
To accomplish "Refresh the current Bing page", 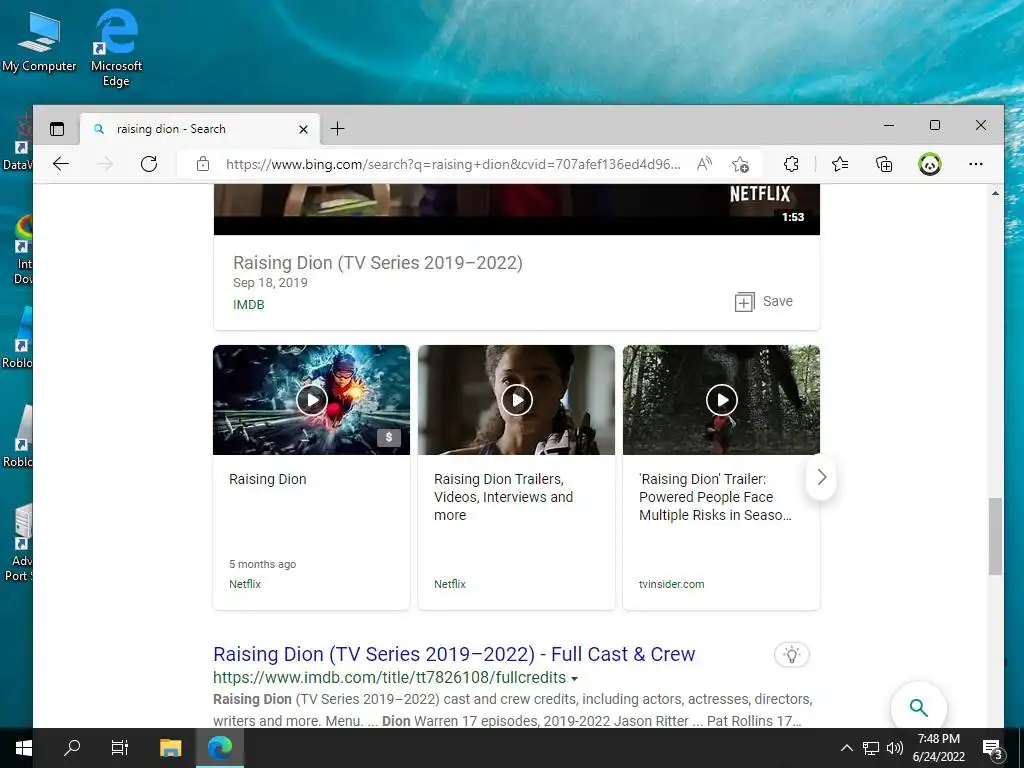I will (149, 164).
